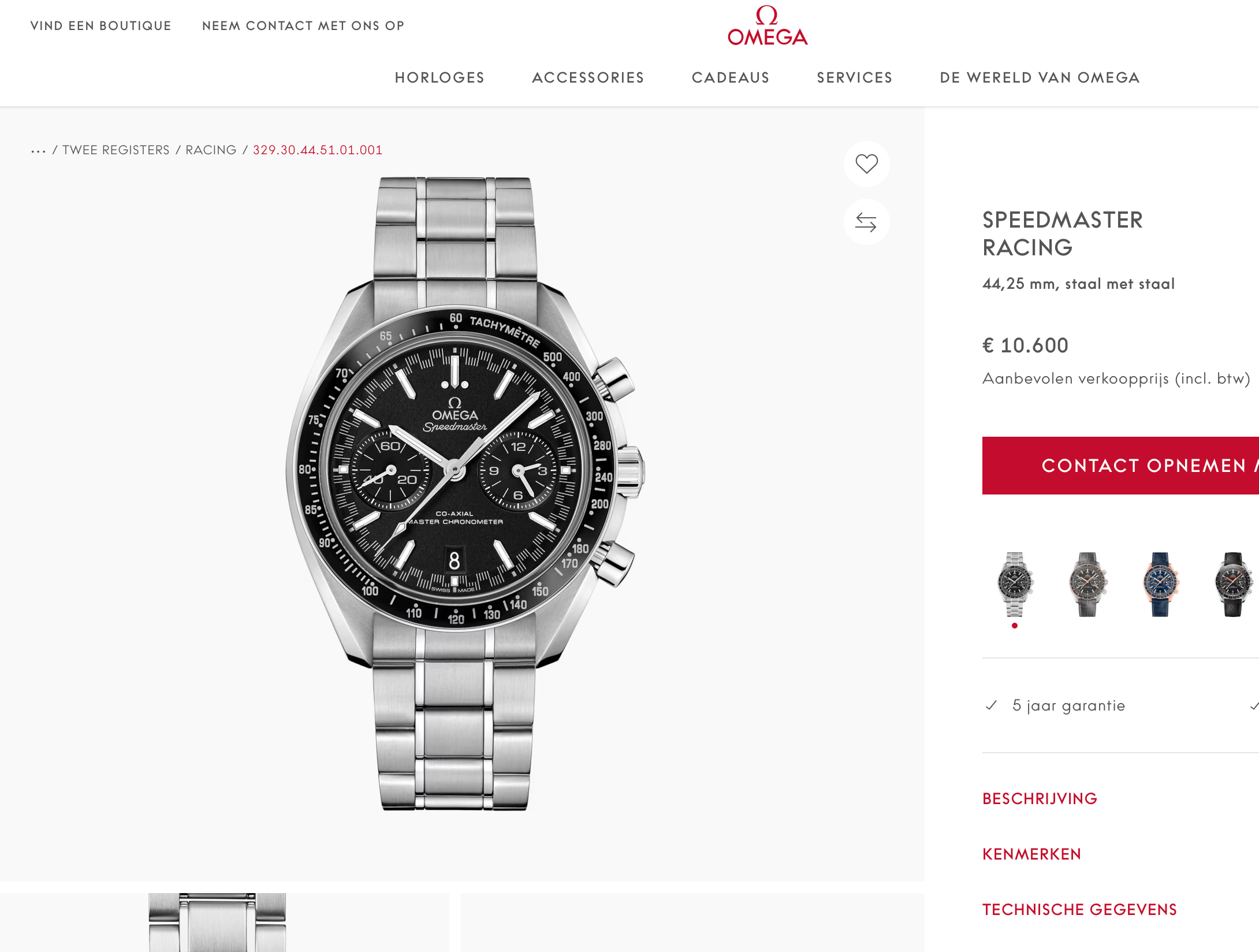Add watch to wishlist with heart icon

click(866, 164)
